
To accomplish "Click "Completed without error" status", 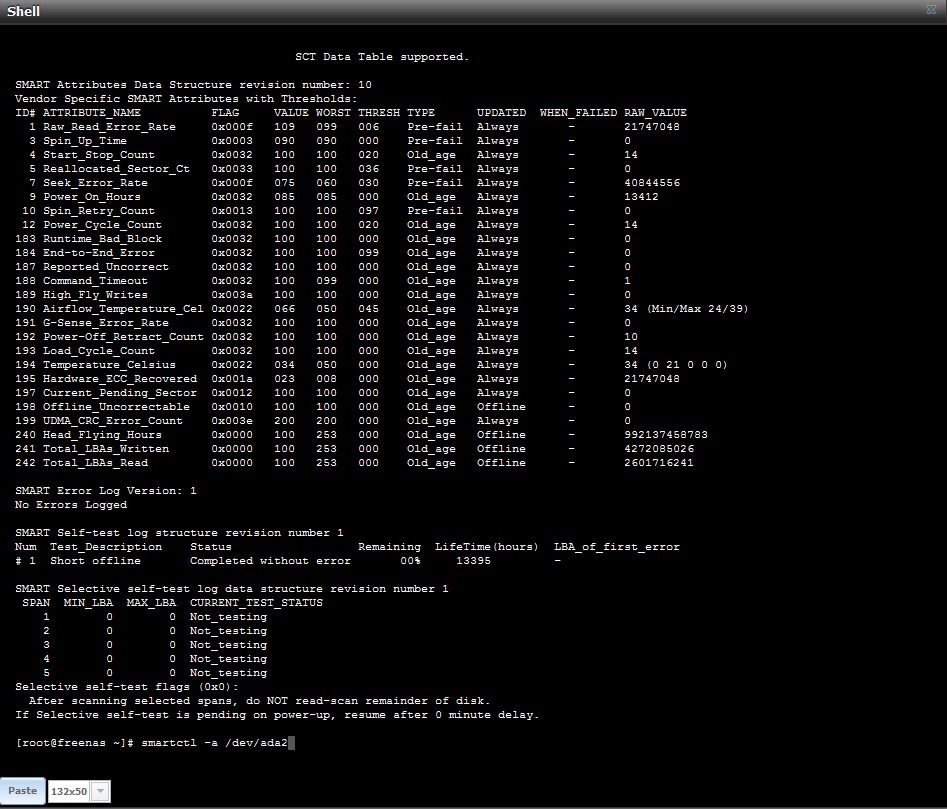I will pyautogui.click(x=270, y=561).
